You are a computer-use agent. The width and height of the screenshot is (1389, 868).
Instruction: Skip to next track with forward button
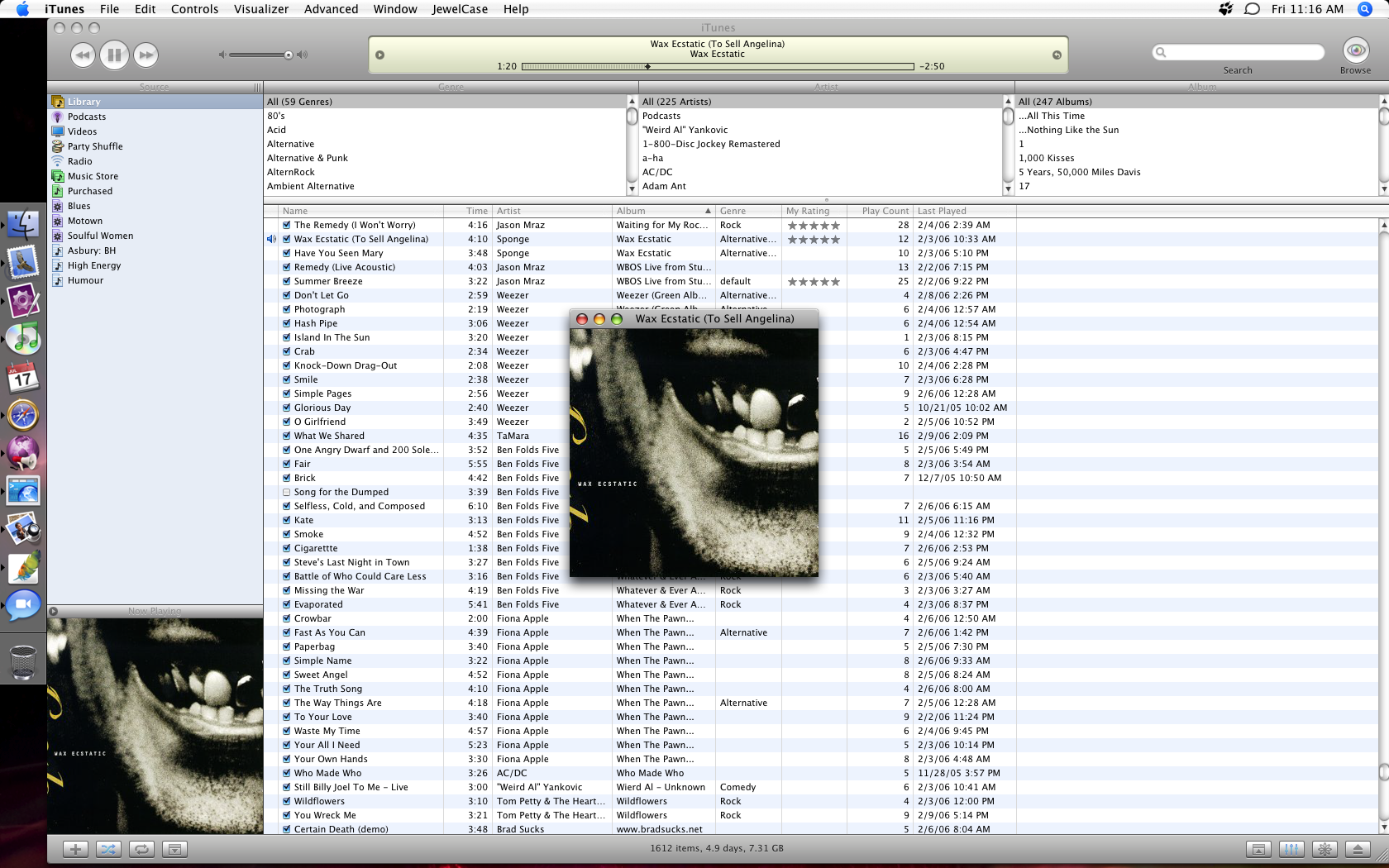pyautogui.click(x=146, y=55)
